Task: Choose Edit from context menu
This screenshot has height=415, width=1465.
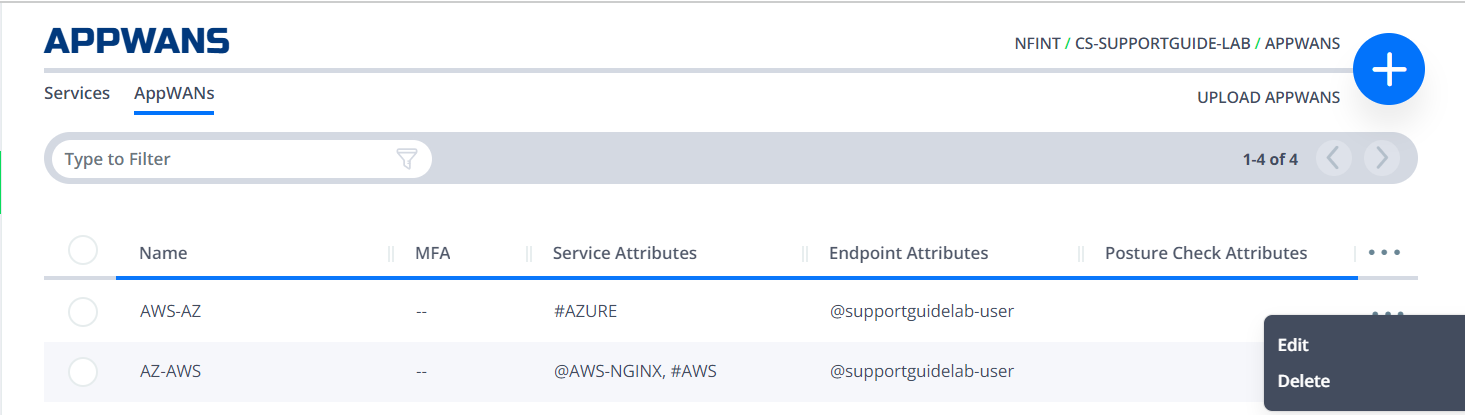Action: [x=1293, y=345]
